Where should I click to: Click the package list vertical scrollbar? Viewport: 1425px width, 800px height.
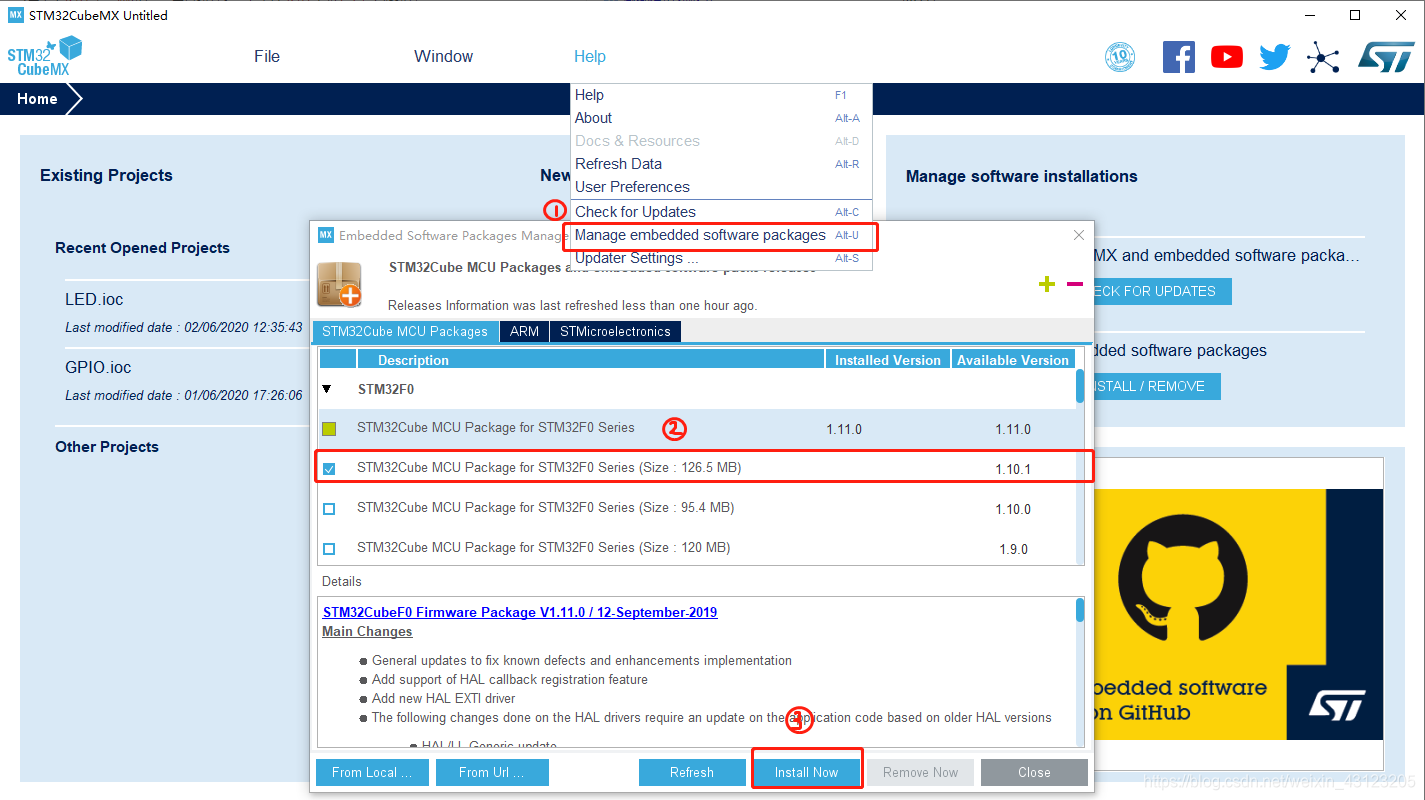pos(1080,386)
